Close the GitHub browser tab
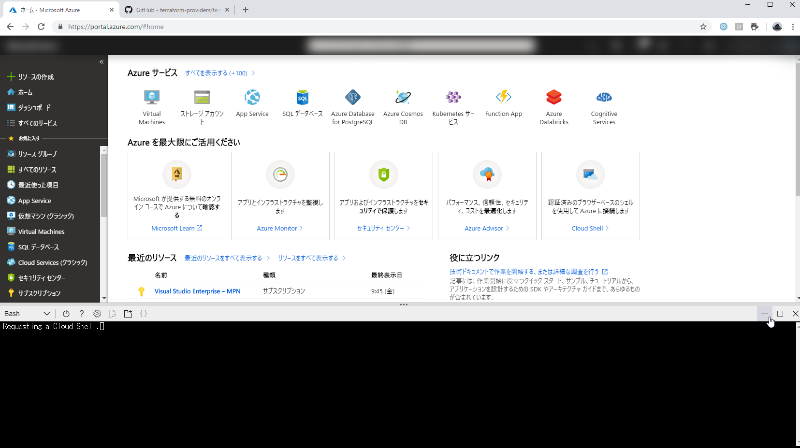This screenshot has width=800, height=448. point(227,10)
